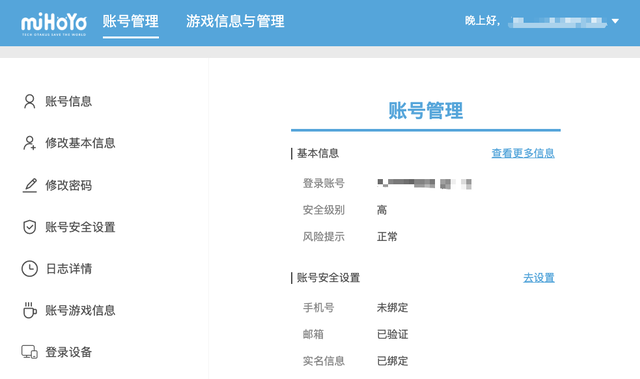Click the 账号管理 page heading
The width and height of the screenshot is (640, 379).
click(x=426, y=111)
